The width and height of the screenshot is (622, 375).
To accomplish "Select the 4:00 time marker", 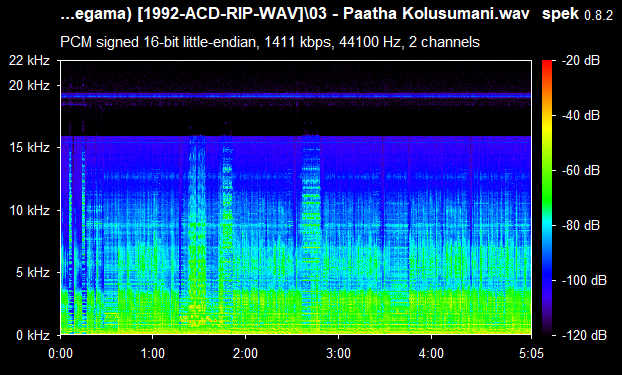I will click(x=432, y=353).
